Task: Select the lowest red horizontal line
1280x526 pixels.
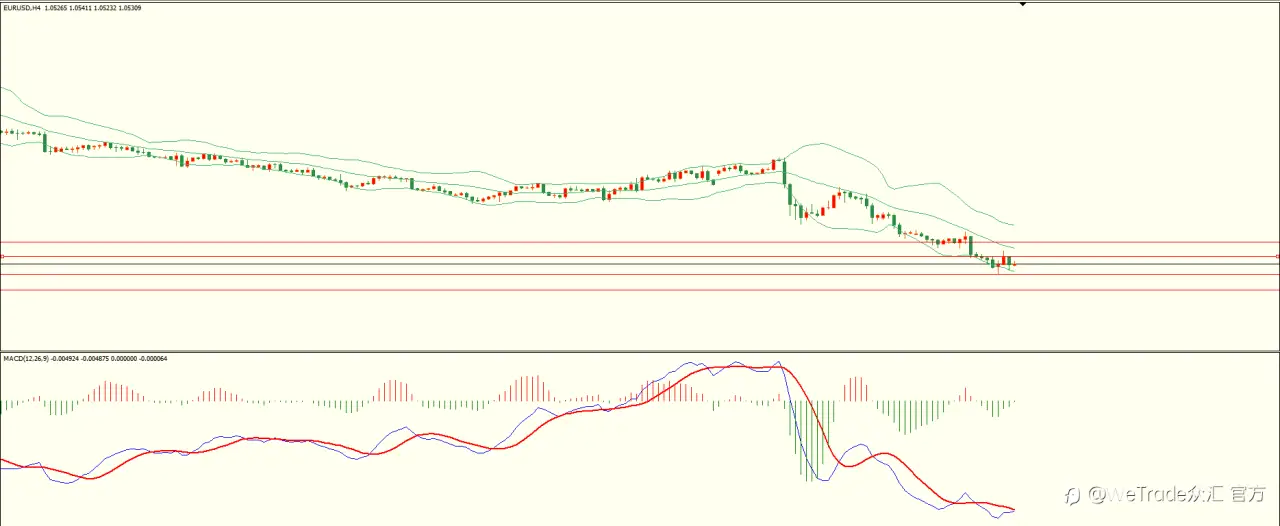Action: coord(640,290)
